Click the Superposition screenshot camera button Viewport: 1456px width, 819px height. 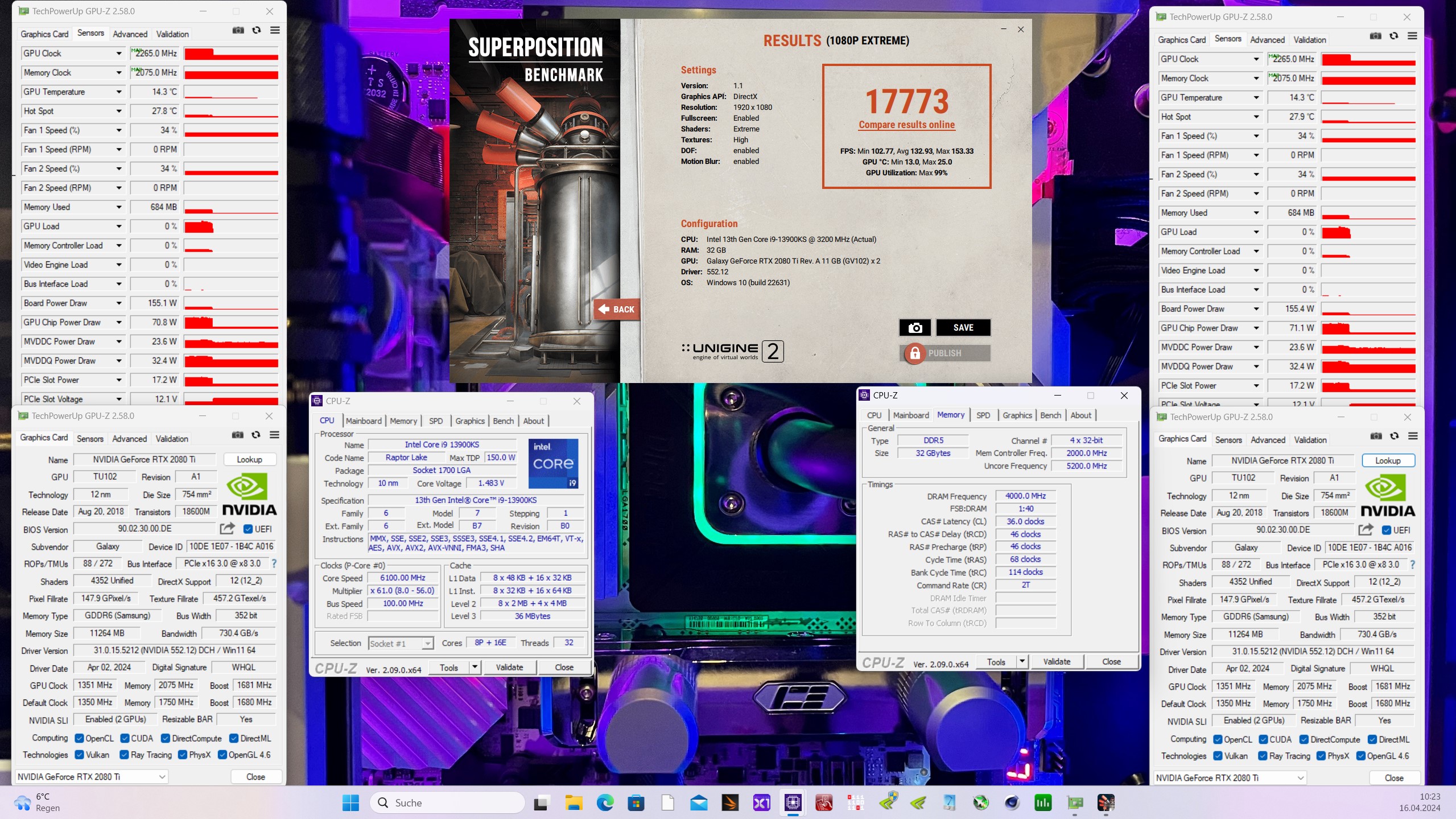tap(915, 328)
